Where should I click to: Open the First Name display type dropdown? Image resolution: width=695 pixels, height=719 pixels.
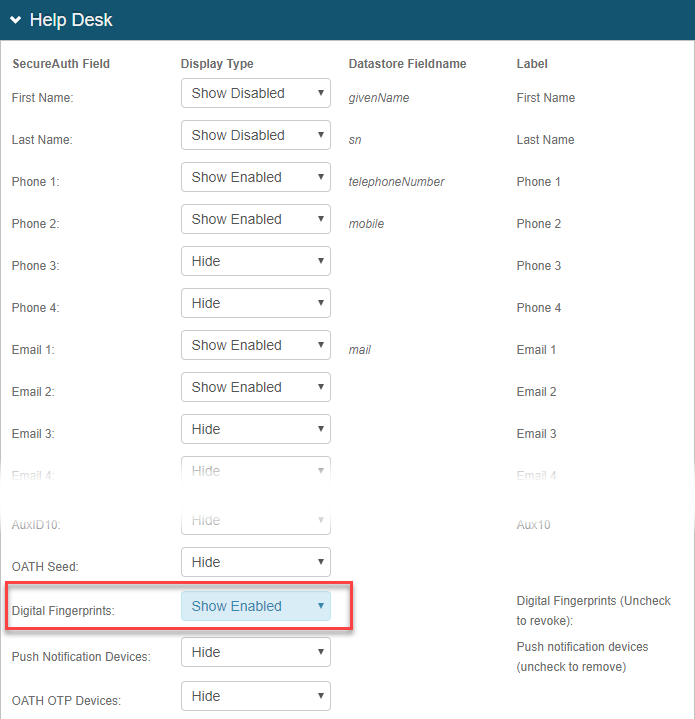point(255,94)
